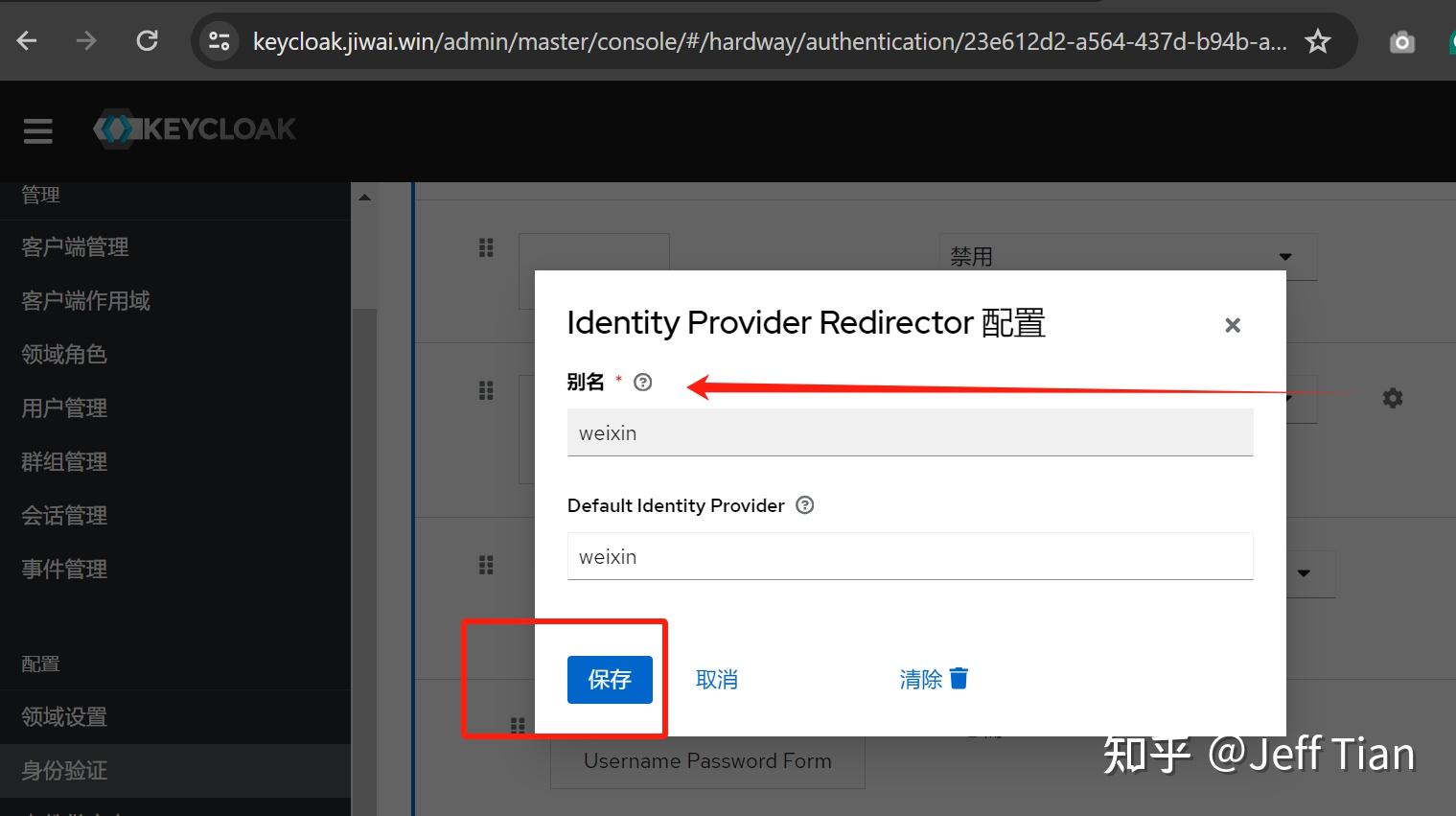1456x816 pixels.
Task: Click the camera icon in the address bar
Action: pos(1401,41)
